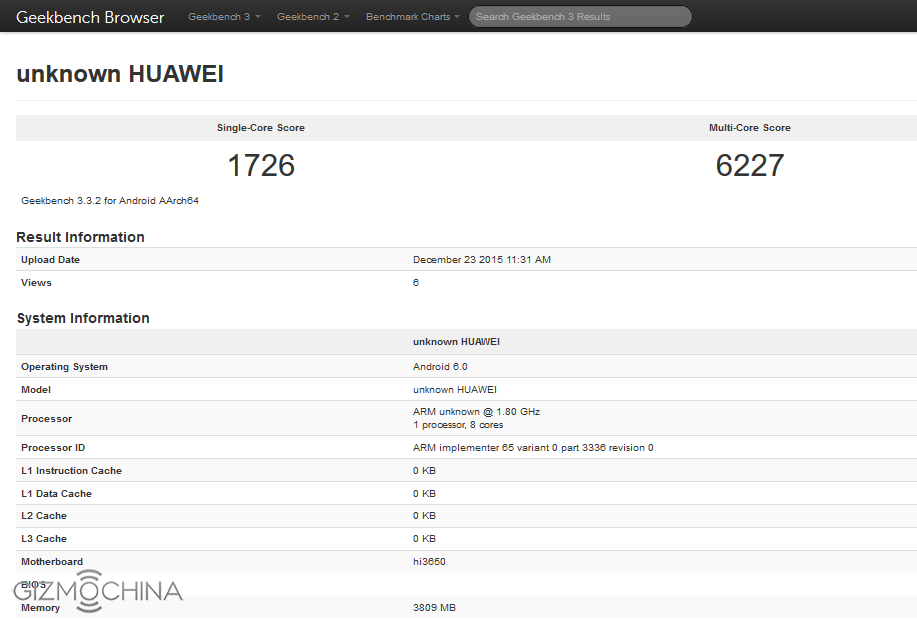The height and width of the screenshot is (623, 917).
Task: Select the ARM unknown @ 1.80 GHz processor text
Action: (476, 412)
